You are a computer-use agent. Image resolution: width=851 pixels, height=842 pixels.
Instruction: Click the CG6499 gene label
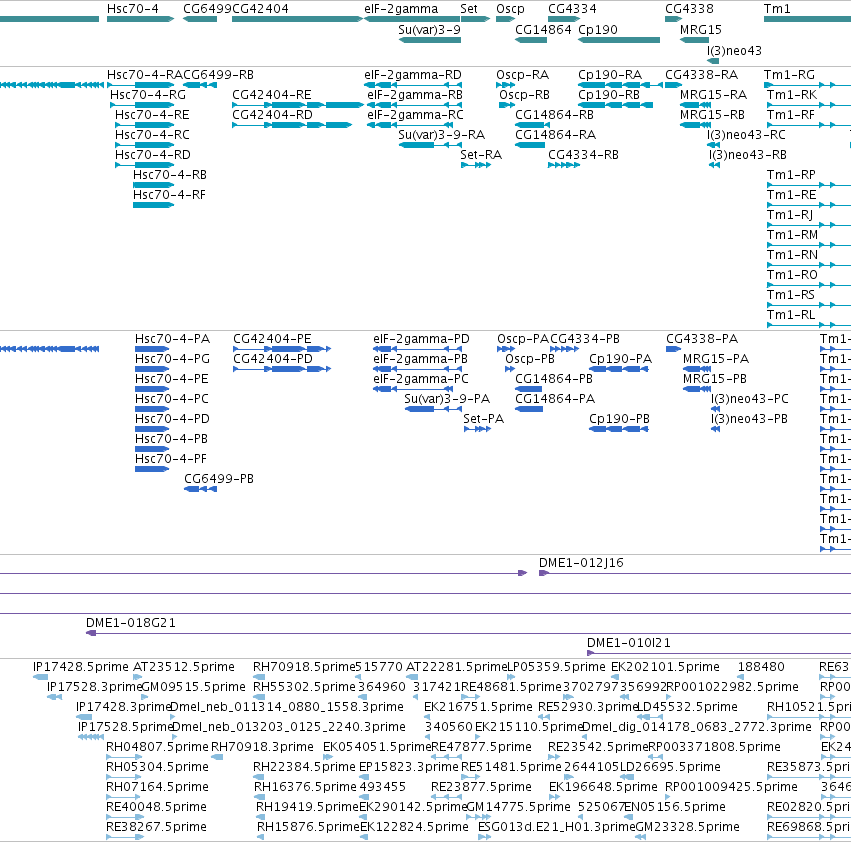pos(207,9)
